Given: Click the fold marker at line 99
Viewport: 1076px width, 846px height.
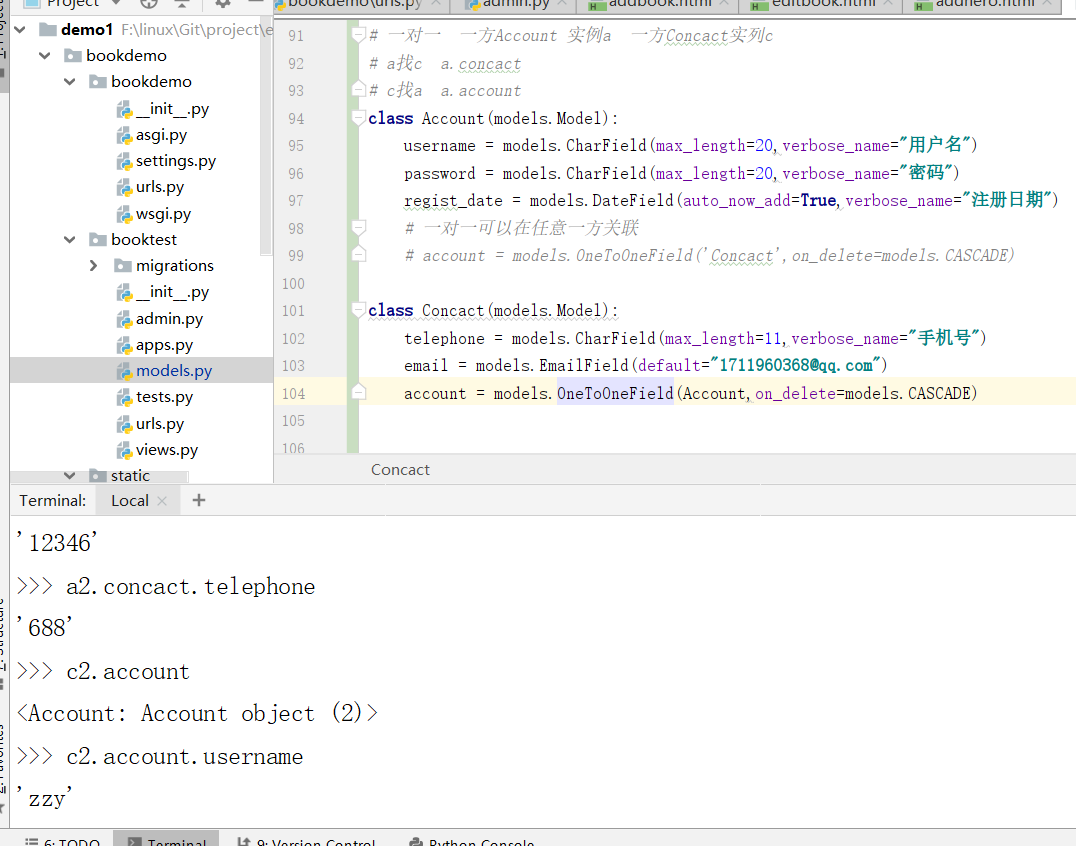Looking at the screenshot, I should pos(358,255).
